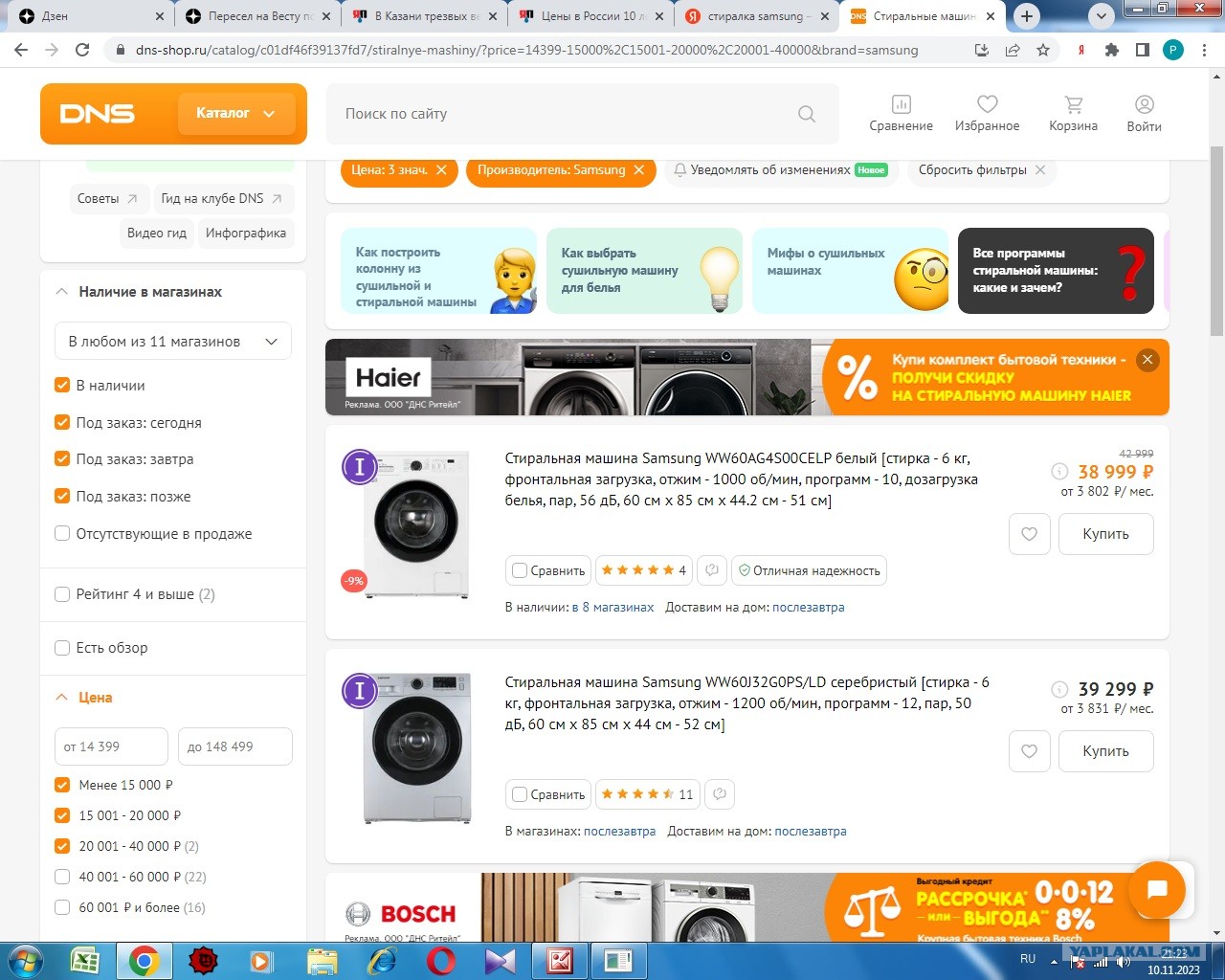
Task: Open the В любом из 11 магазинов dropdown
Action: [x=173, y=342]
